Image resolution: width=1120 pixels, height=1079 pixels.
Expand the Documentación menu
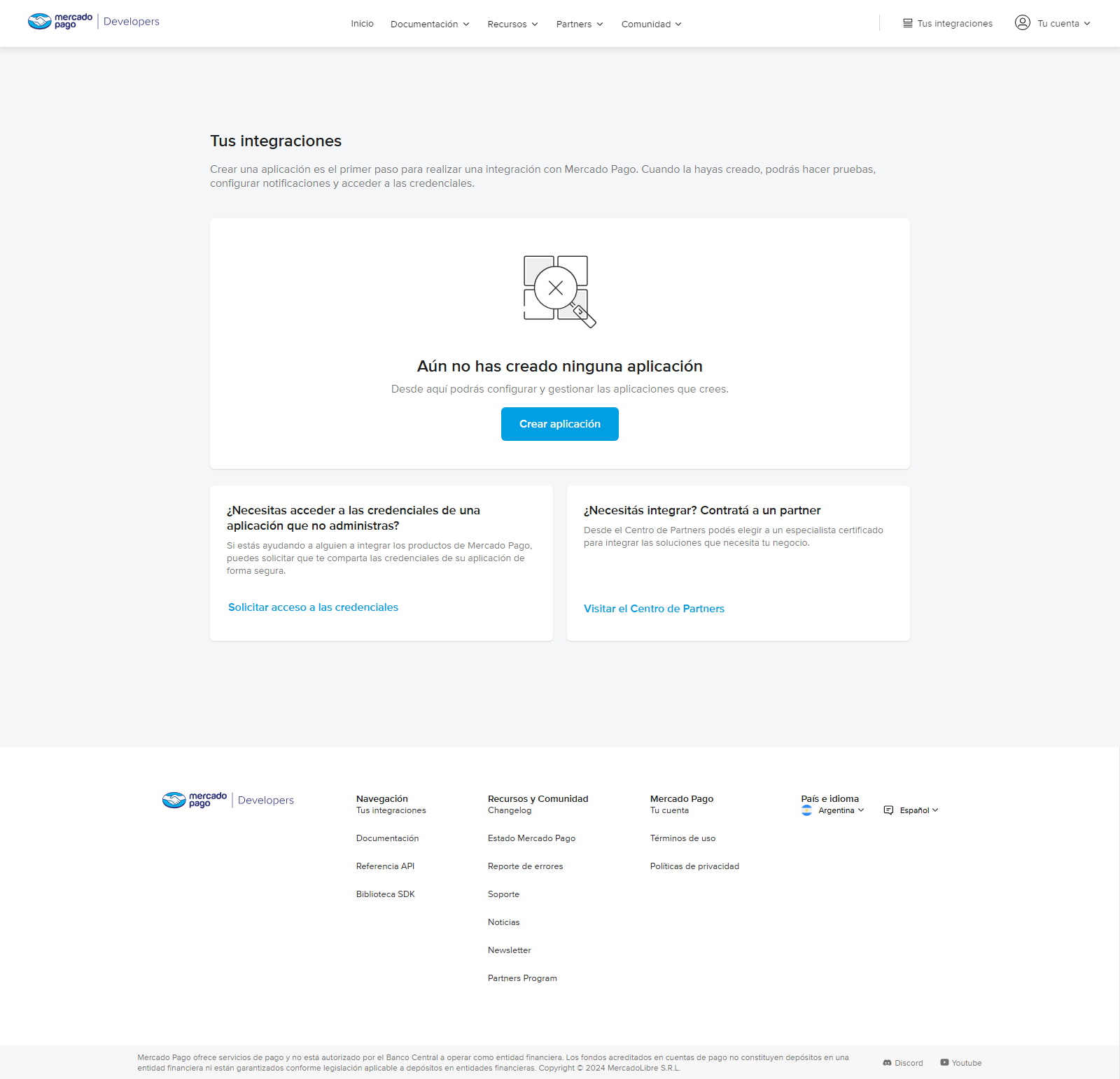430,24
